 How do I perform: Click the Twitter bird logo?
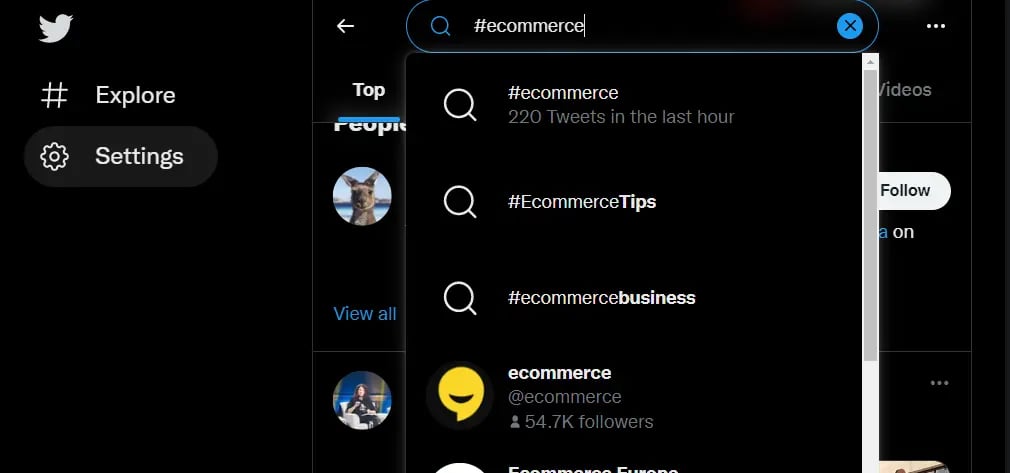(55, 28)
